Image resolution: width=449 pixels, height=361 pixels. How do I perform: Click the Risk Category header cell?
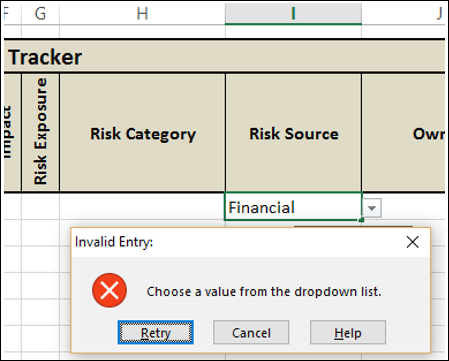click(x=143, y=133)
